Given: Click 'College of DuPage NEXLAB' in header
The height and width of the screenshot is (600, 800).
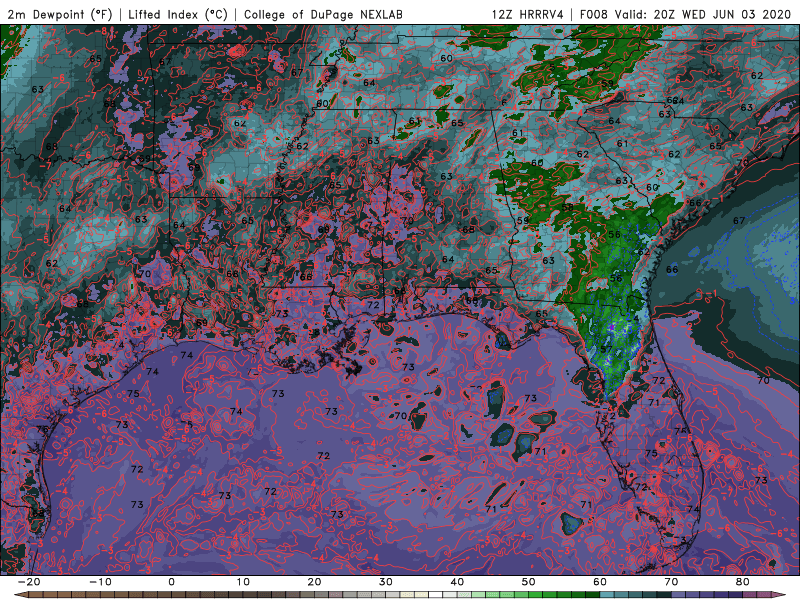Looking at the screenshot, I should tap(323, 14).
